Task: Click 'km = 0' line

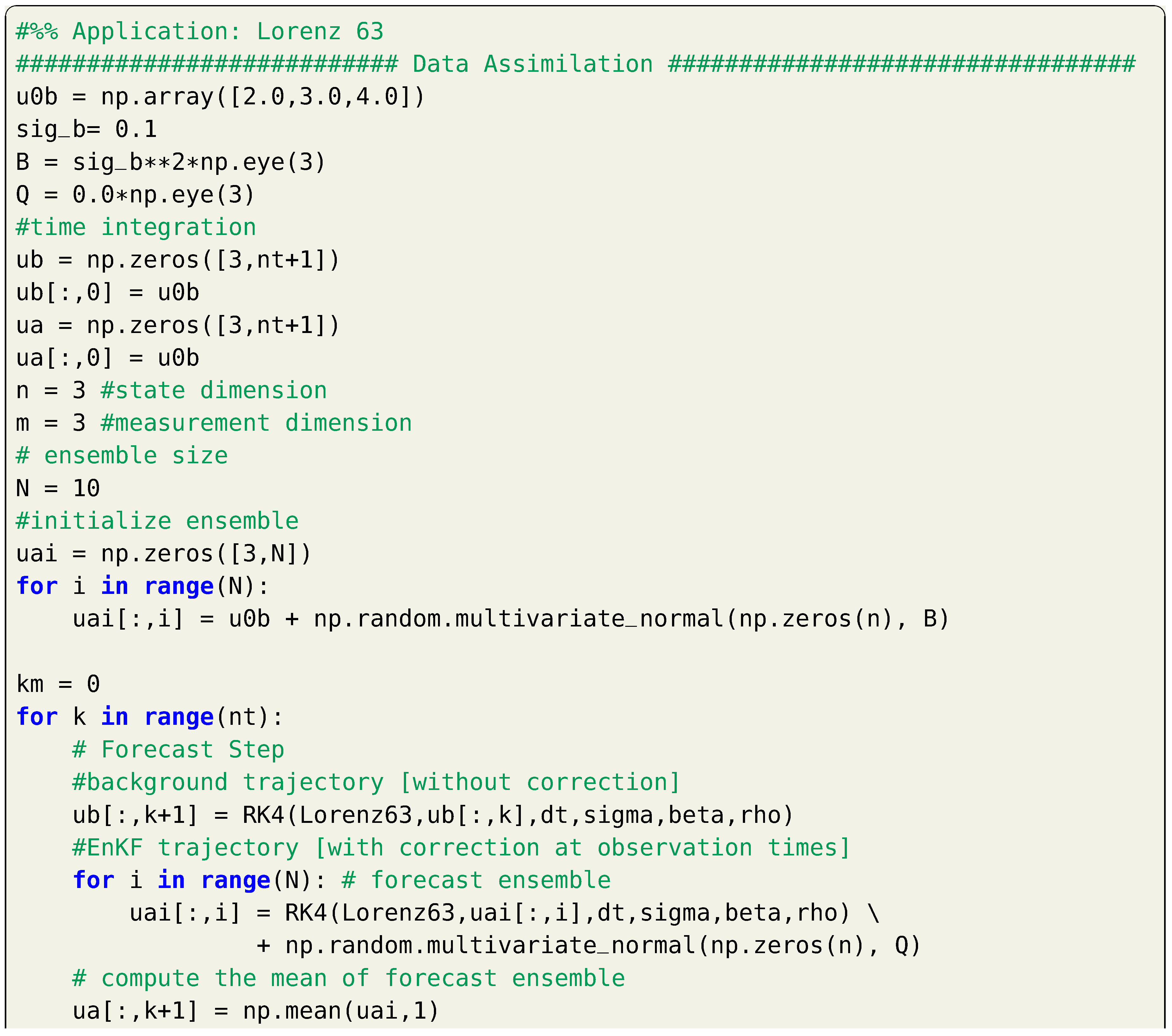Action: tap(58, 684)
